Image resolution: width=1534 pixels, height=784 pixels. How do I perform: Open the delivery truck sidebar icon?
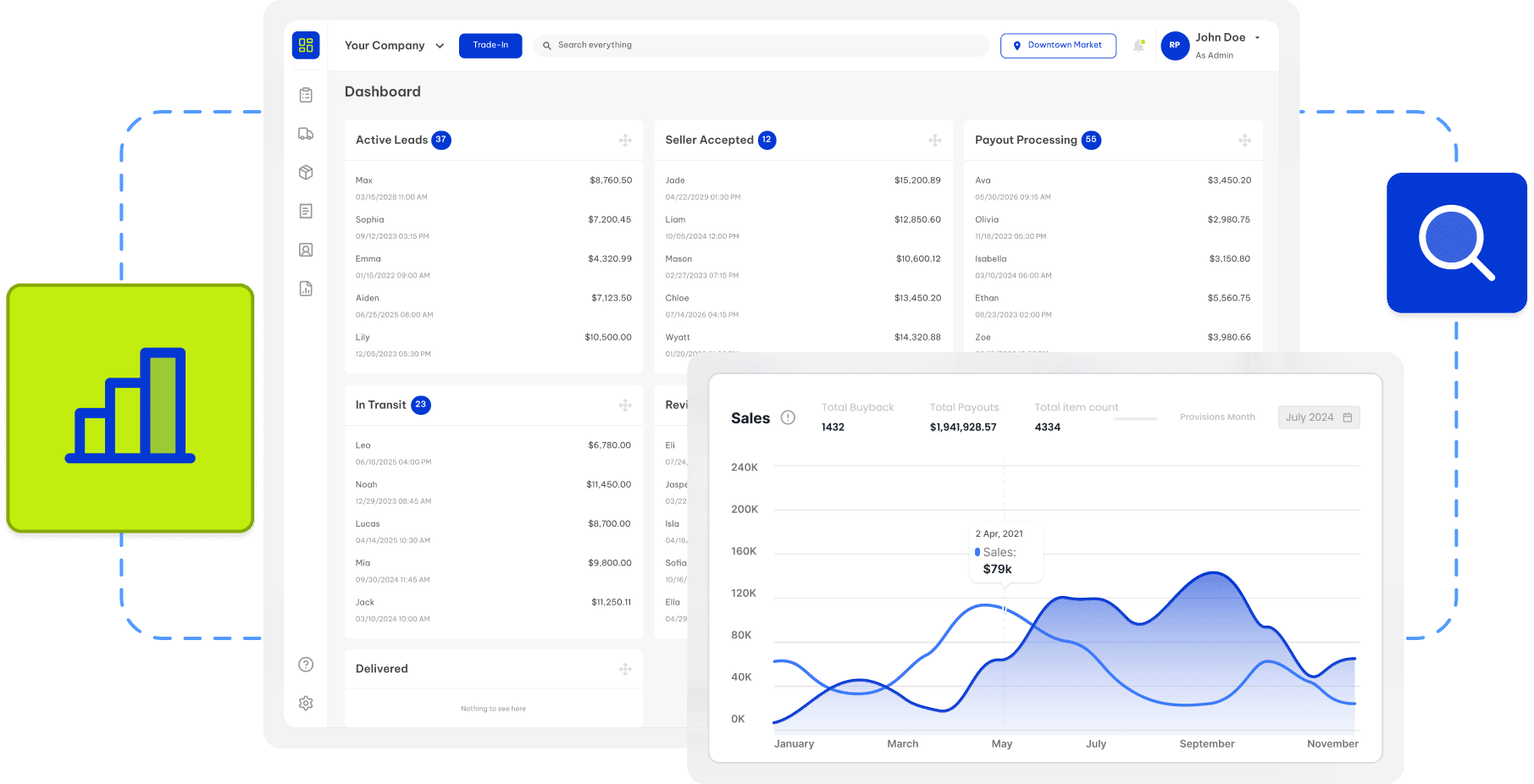click(x=306, y=134)
